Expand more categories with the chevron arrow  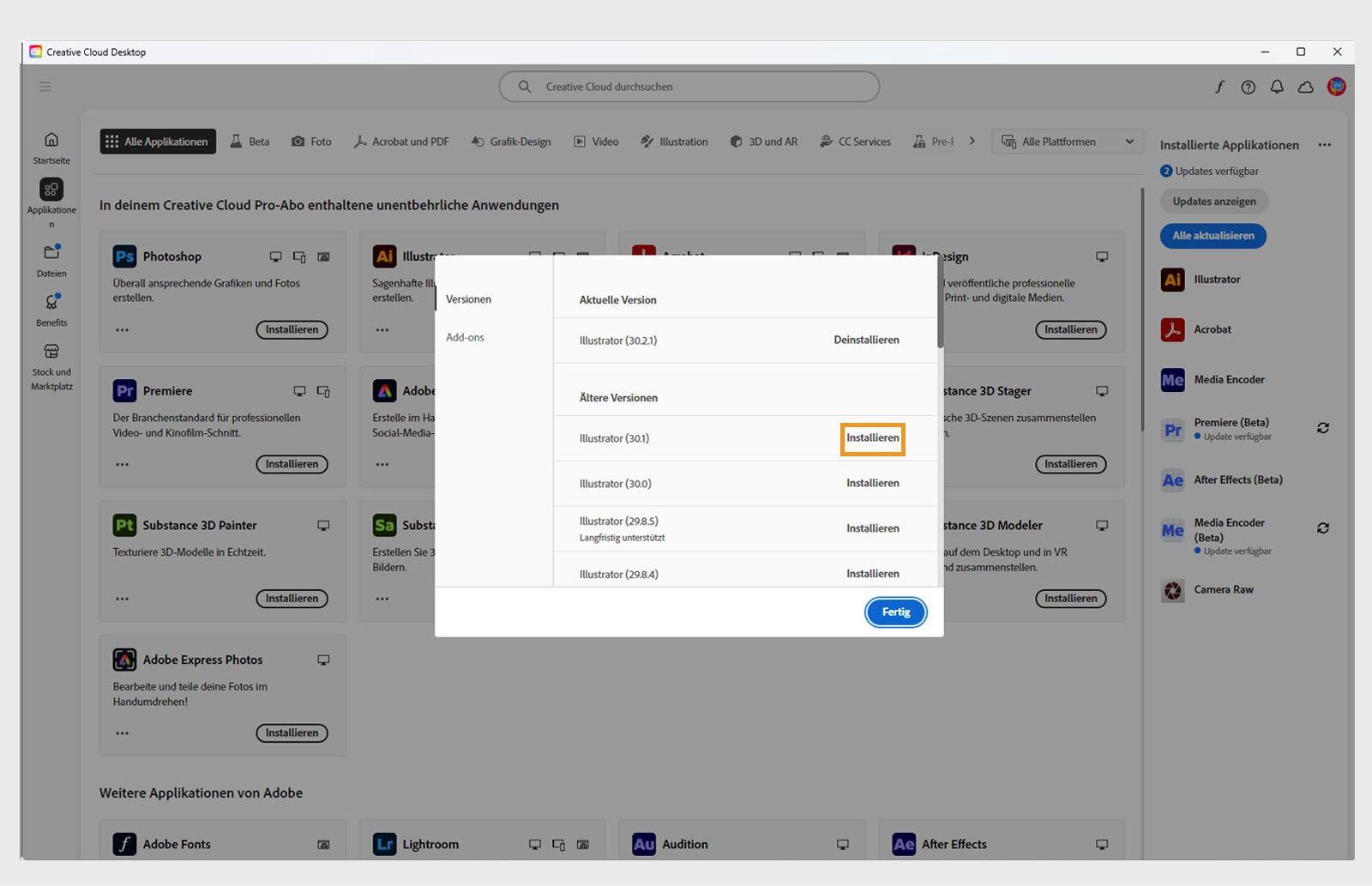click(972, 141)
